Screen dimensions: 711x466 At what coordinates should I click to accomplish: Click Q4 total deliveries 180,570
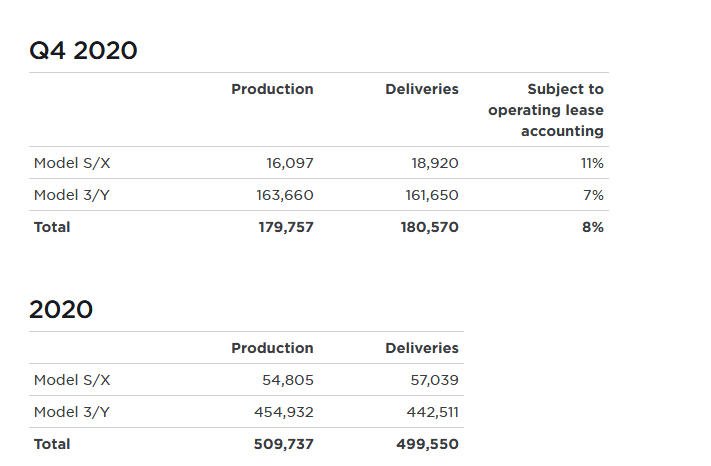point(430,227)
